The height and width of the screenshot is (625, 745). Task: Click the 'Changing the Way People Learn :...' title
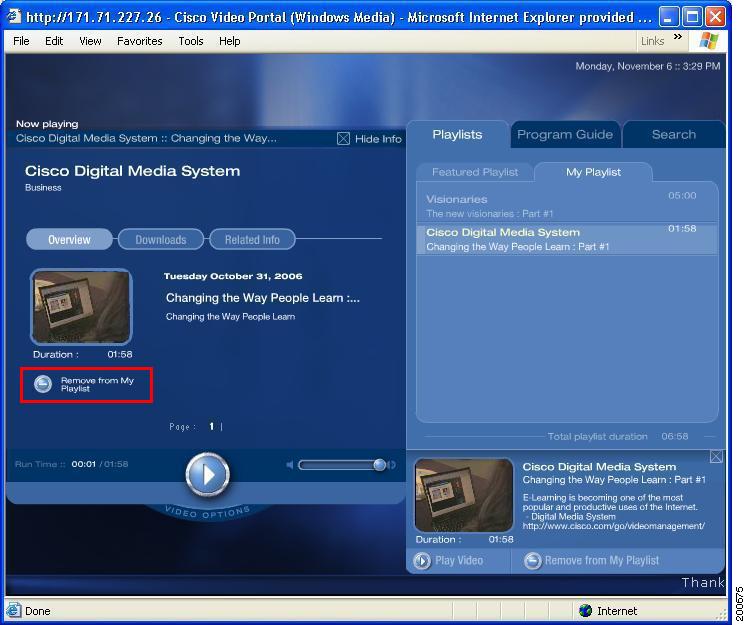tap(263, 298)
